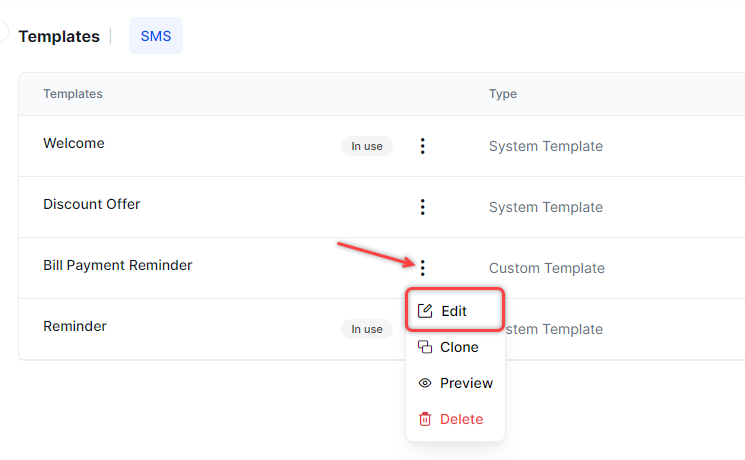Click the Custom Template type label

tap(546, 268)
